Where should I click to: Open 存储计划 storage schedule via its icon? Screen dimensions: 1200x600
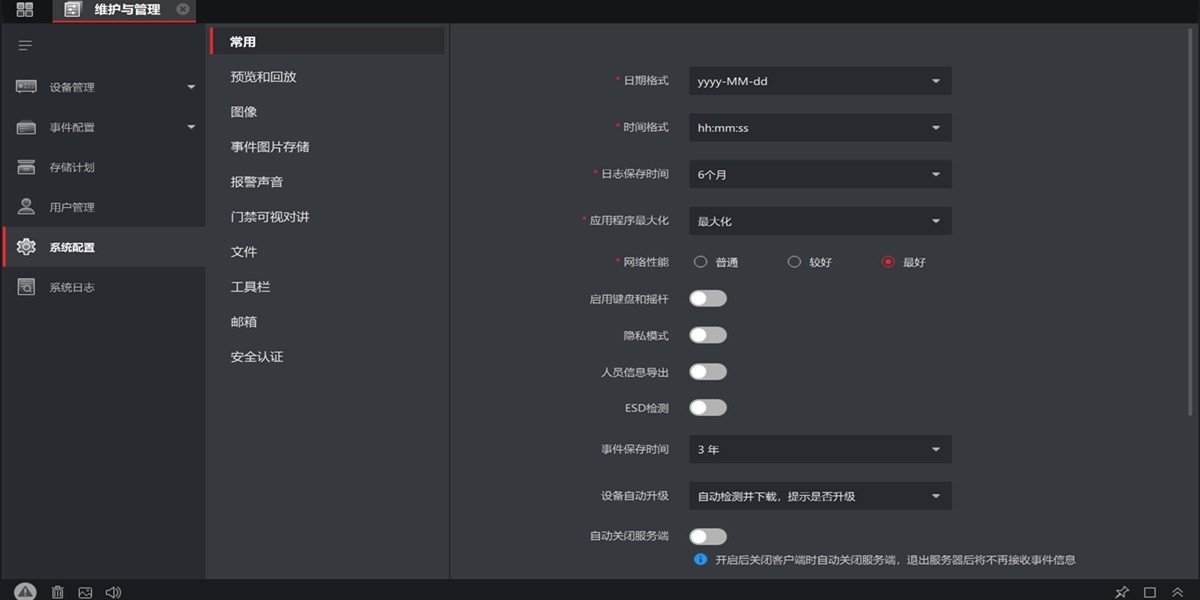26,166
